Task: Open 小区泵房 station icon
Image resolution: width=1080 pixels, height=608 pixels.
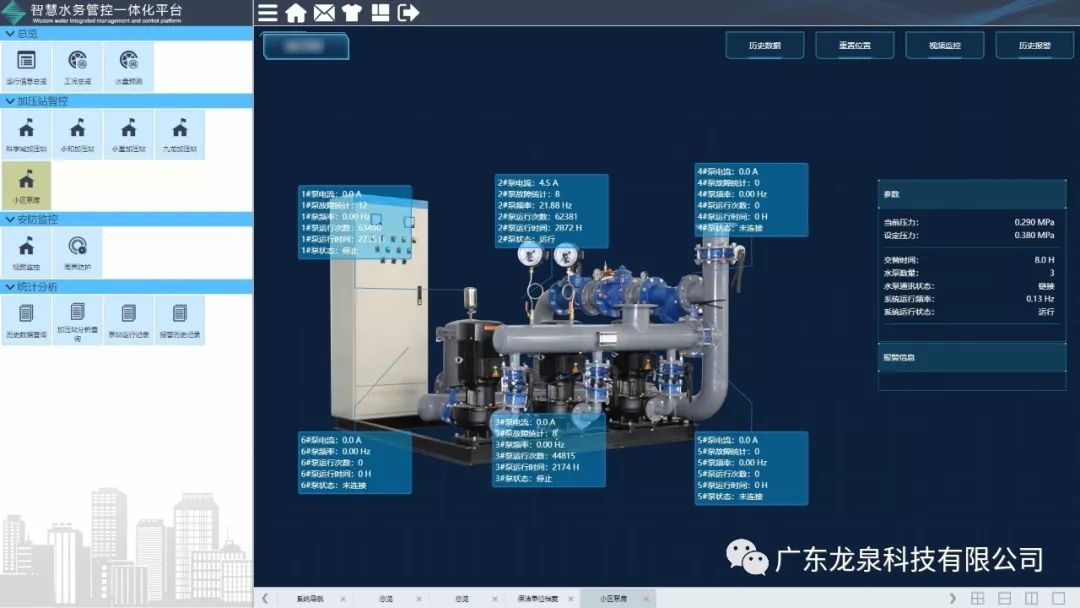Action: [x=26, y=184]
